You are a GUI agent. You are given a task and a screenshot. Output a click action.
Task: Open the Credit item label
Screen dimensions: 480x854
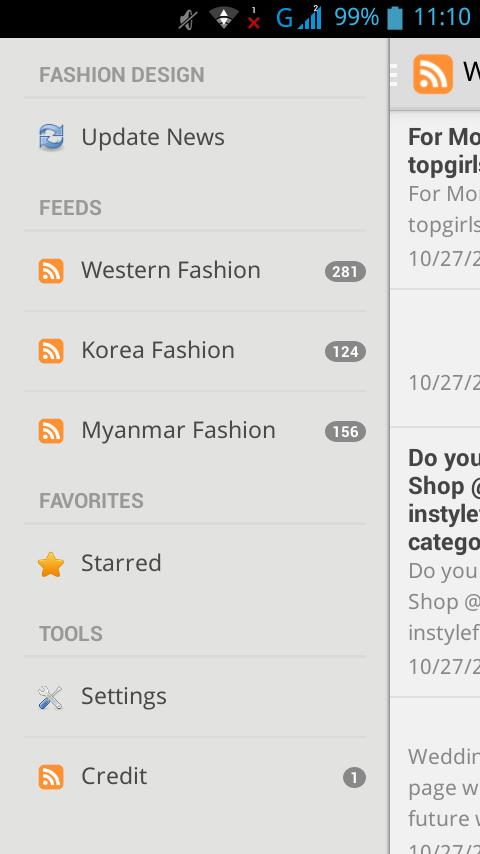[x=114, y=776]
